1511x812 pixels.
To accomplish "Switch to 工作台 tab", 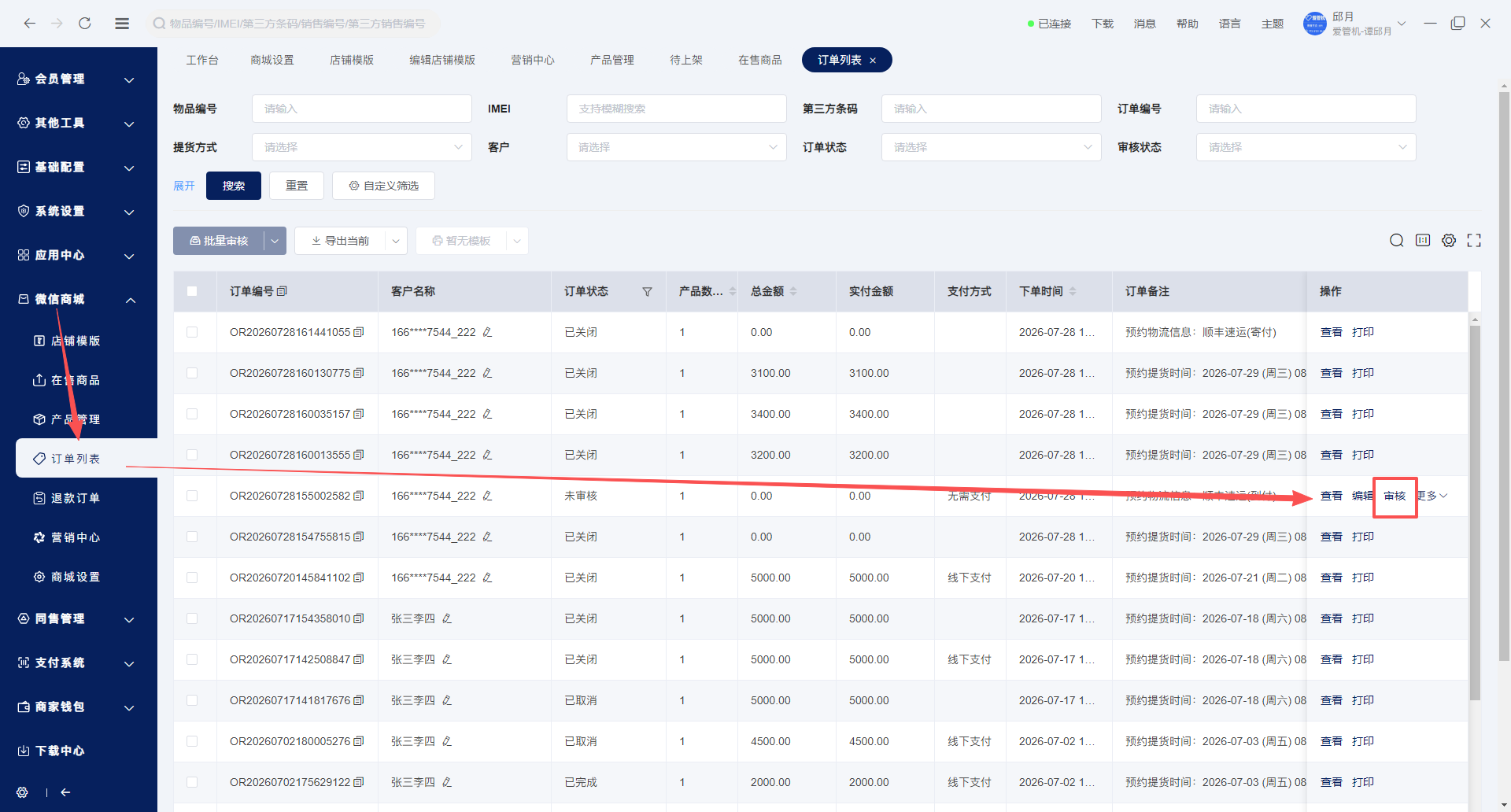I will coord(202,60).
